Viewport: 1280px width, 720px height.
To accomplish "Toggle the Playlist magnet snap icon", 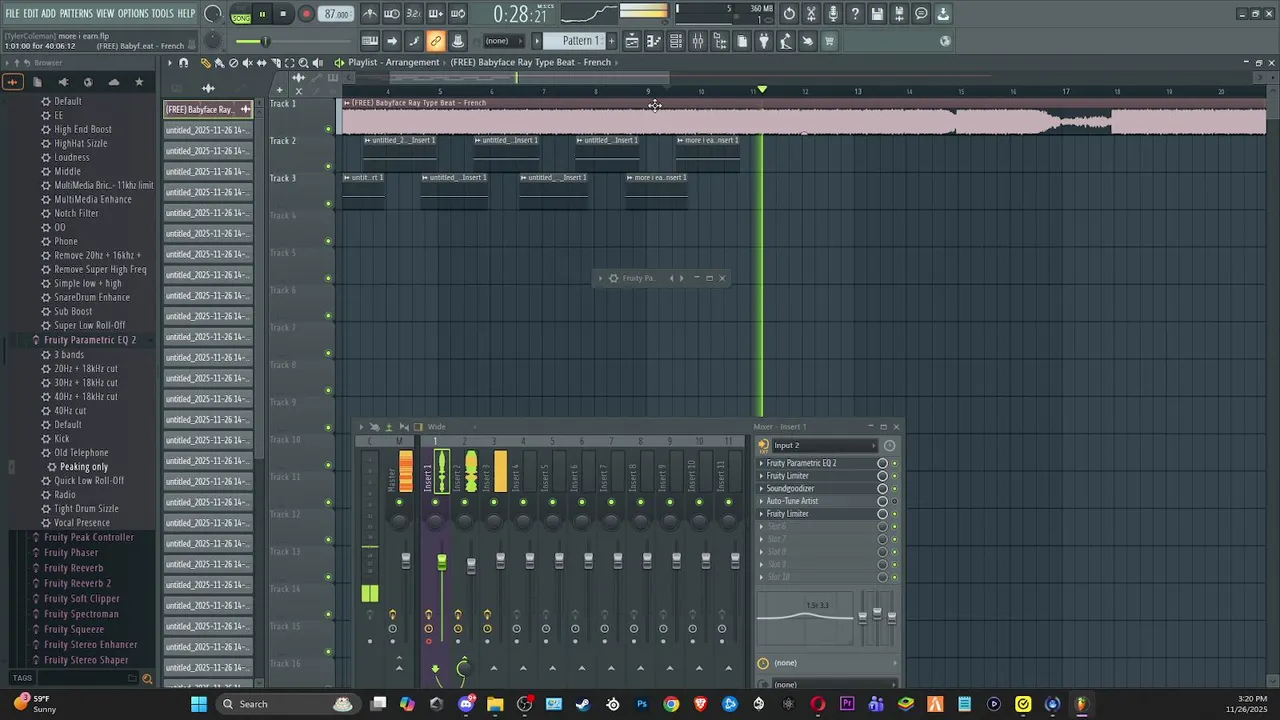I will 183,62.
